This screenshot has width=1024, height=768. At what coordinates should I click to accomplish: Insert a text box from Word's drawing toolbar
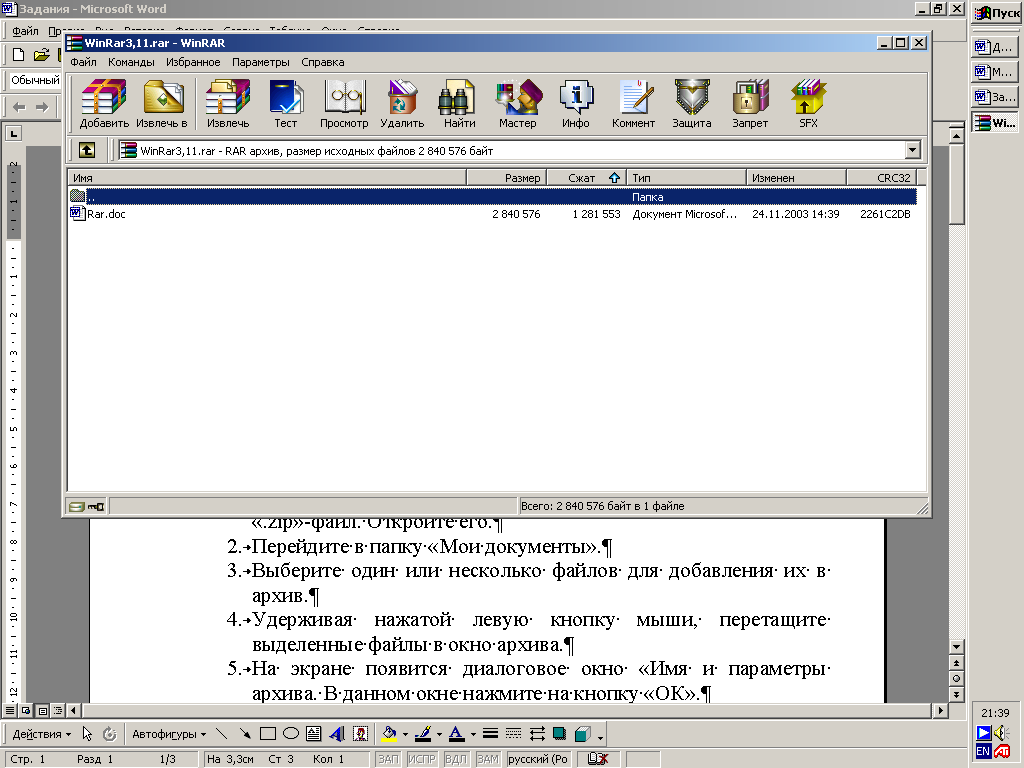coord(313,734)
